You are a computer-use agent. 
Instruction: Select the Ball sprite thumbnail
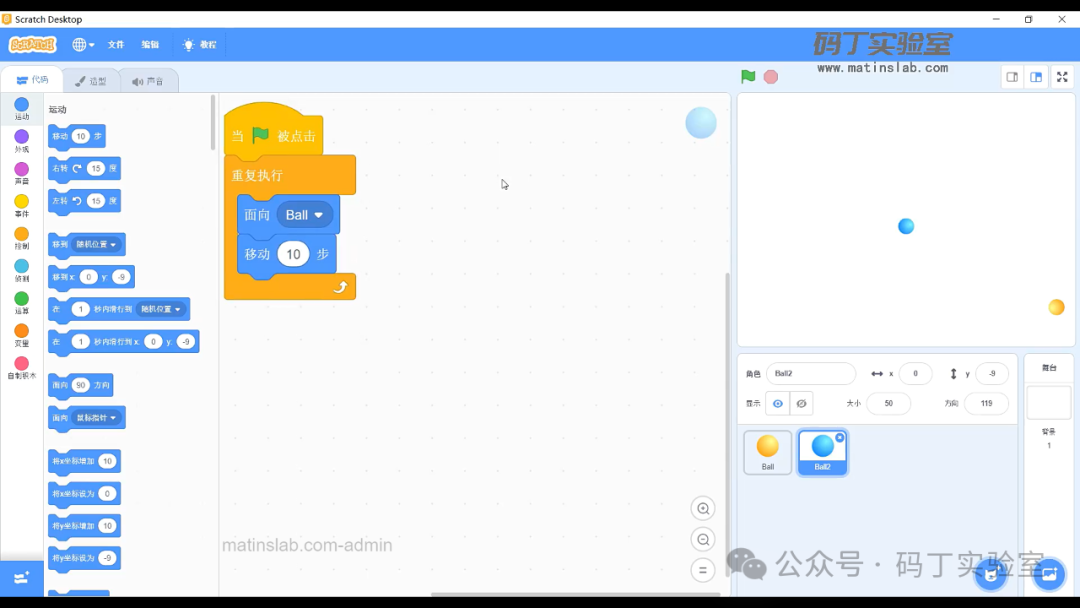[768, 452]
